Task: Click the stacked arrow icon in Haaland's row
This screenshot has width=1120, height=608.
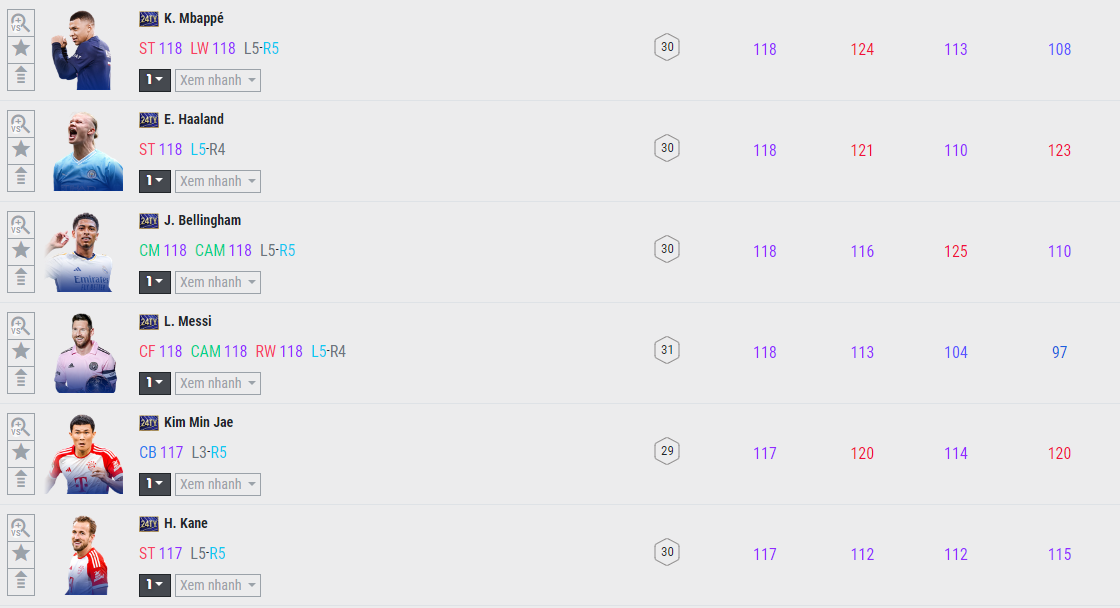Action: pos(21,177)
